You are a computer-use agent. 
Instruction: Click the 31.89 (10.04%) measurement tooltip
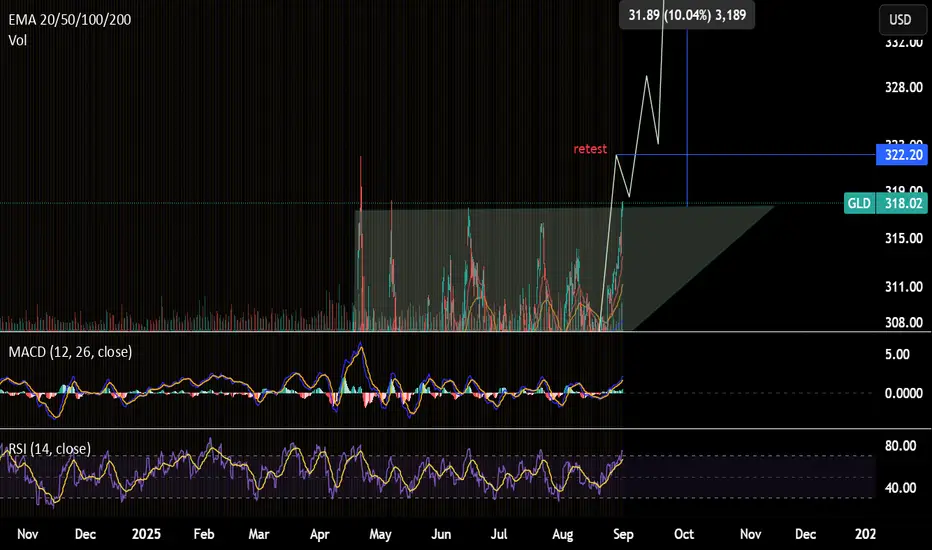(x=687, y=15)
